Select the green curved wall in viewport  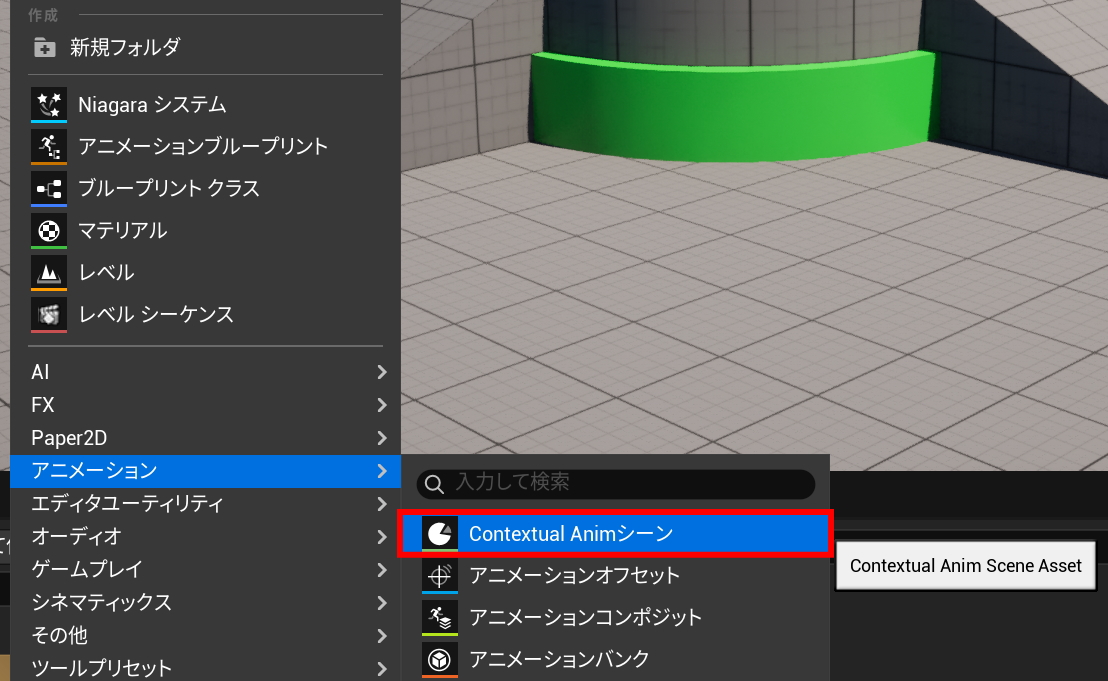point(730,105)
